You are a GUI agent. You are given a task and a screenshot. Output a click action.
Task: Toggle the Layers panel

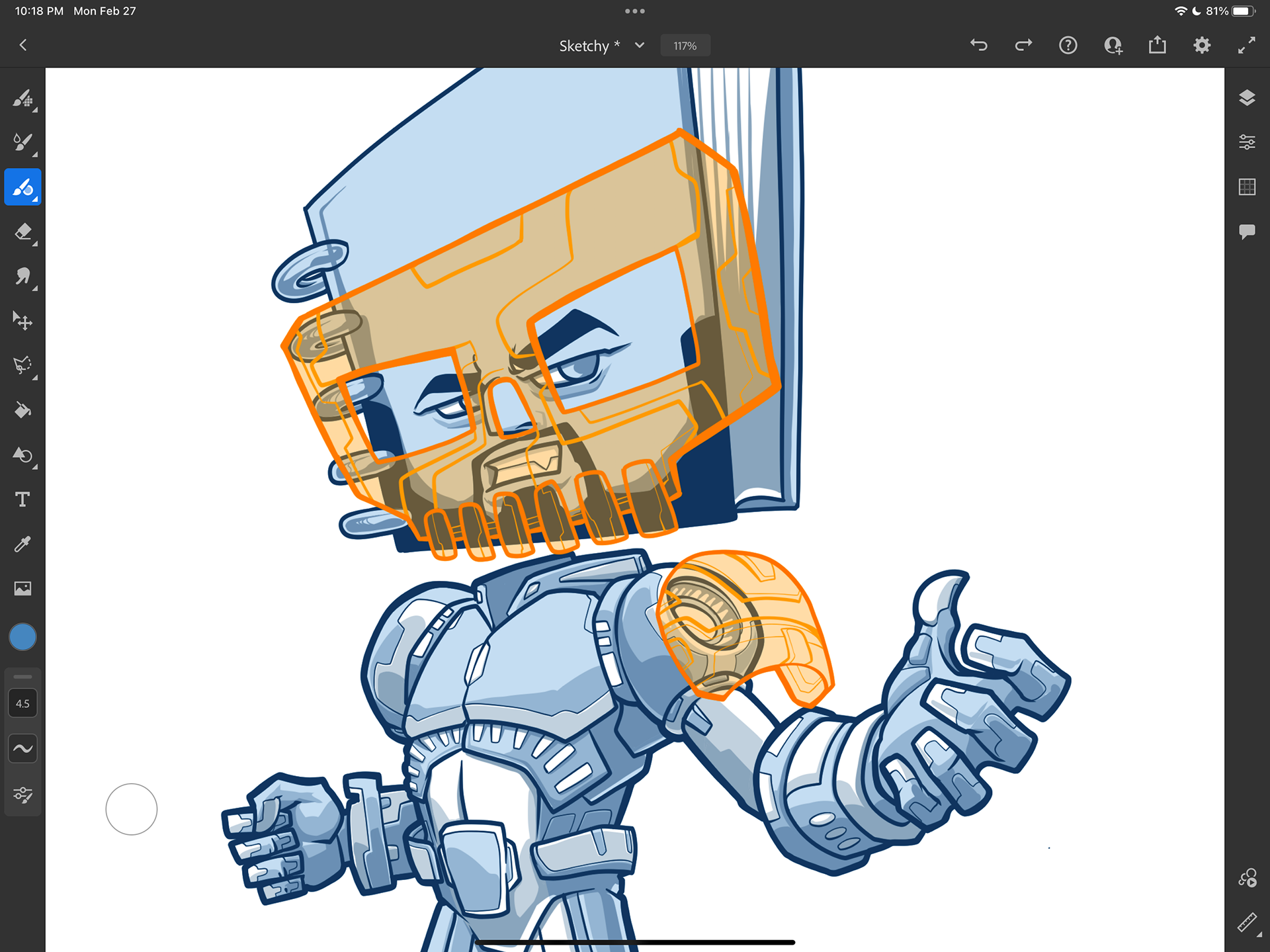tap(1246, 98)
